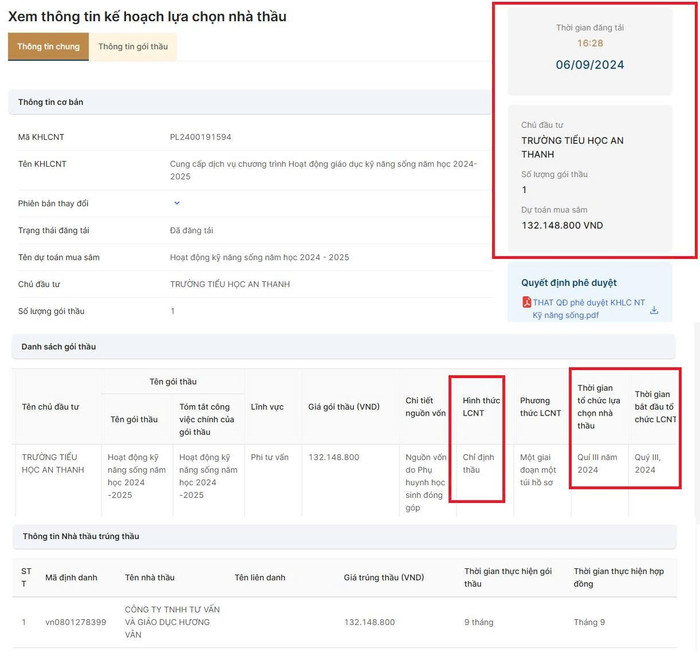Click Thông tin Nhà thầu trúng thầu header

344,536
